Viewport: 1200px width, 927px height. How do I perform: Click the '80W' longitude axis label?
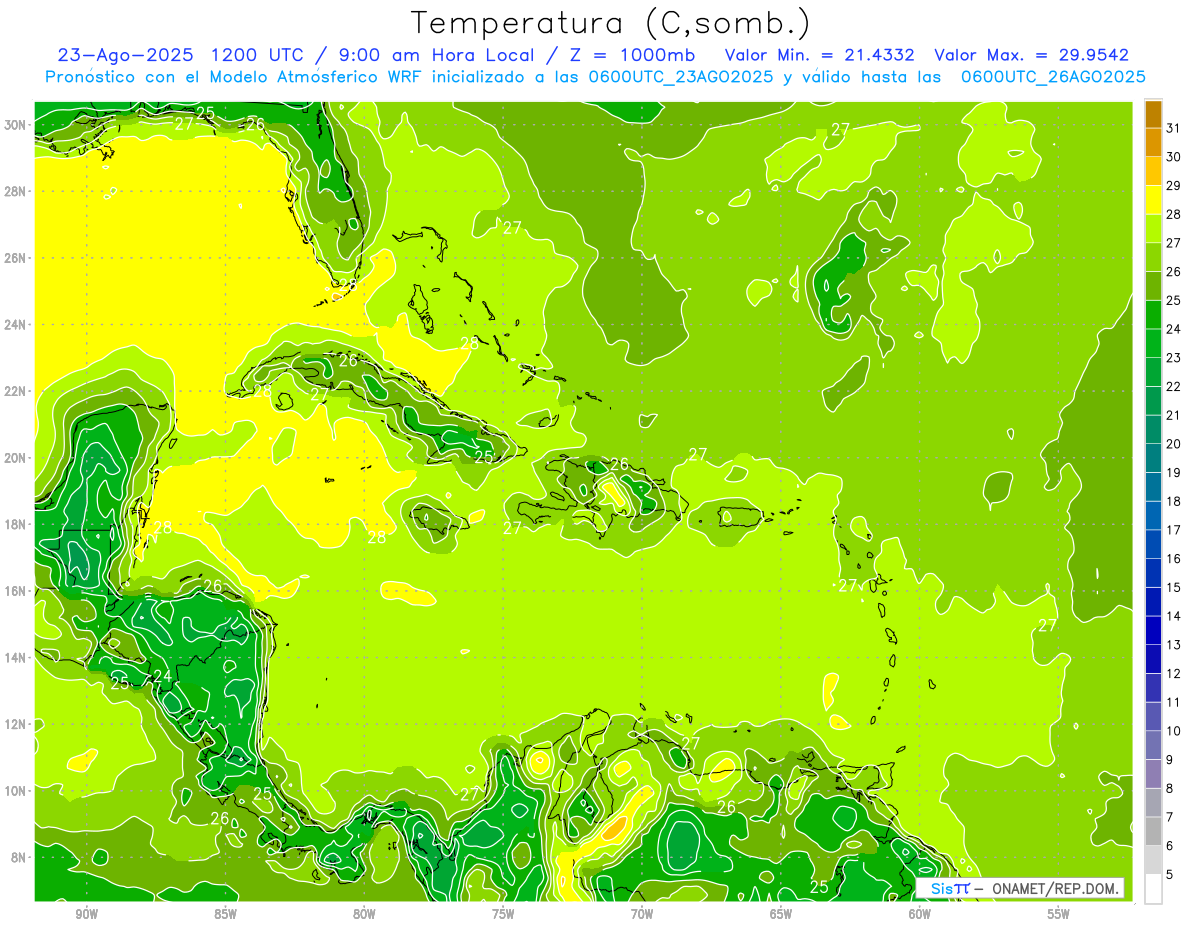[x=364, y=914]
